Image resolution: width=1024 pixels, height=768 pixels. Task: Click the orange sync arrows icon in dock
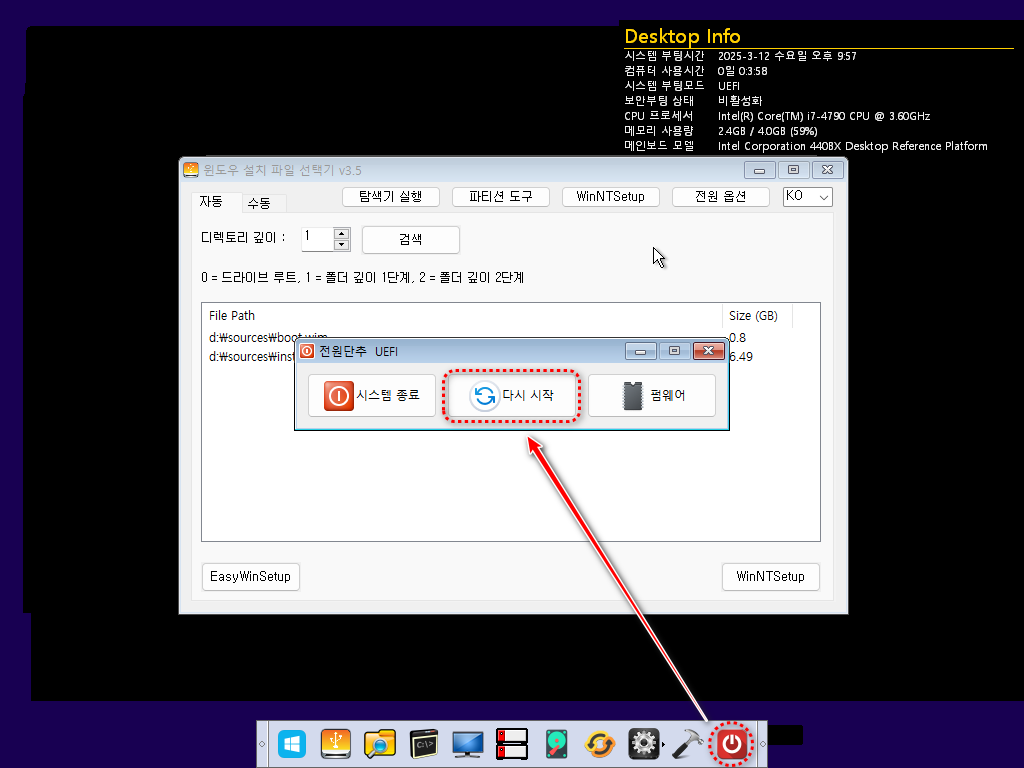pyautogui.click(x=600, y=744)
